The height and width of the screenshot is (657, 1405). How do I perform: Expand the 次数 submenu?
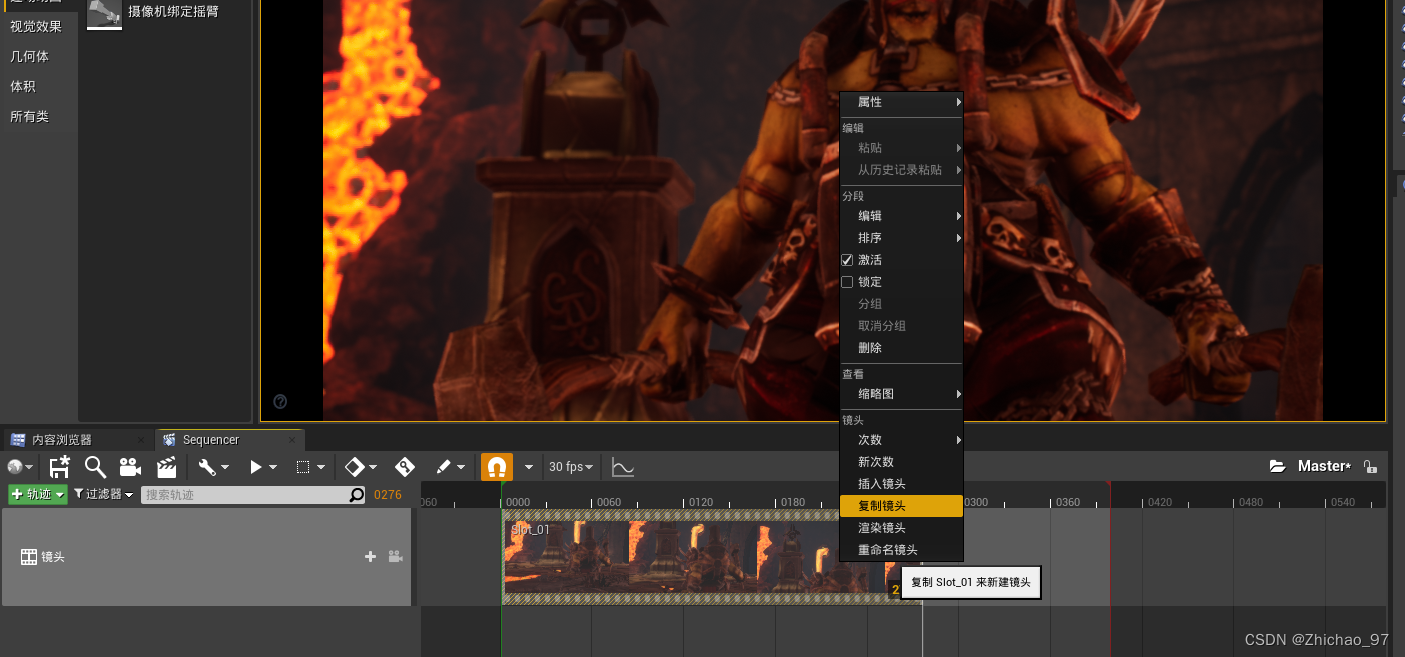[901, 440]
